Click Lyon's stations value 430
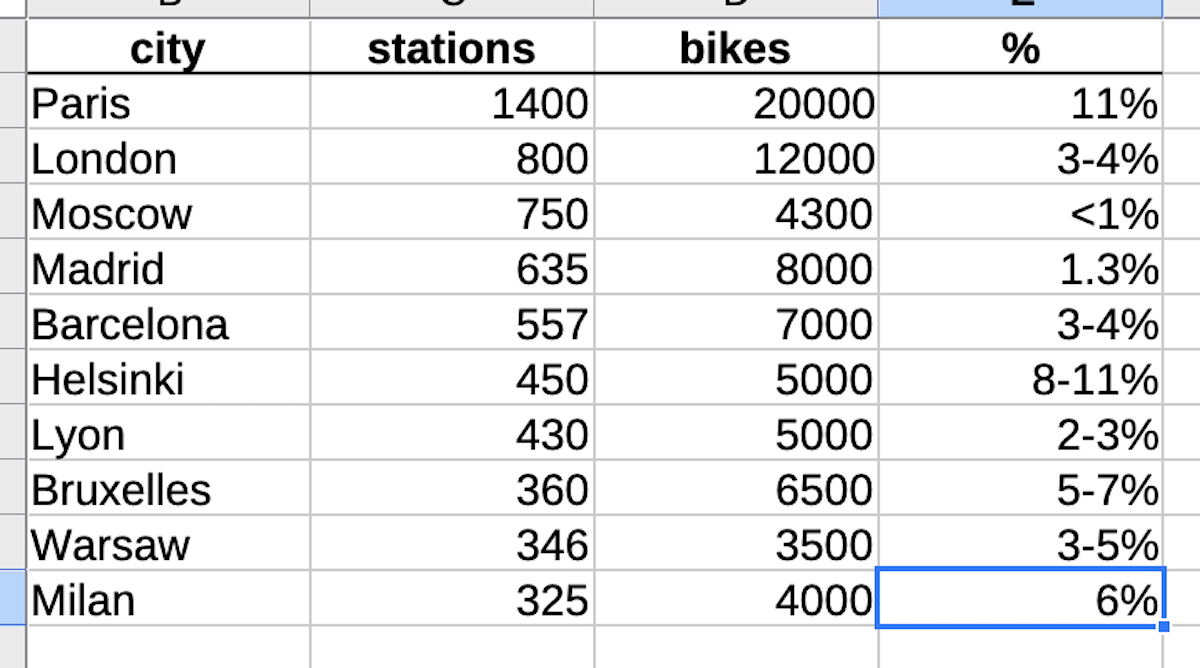Viewport: 1200px width, 668px height. click(x=452, y=433)
